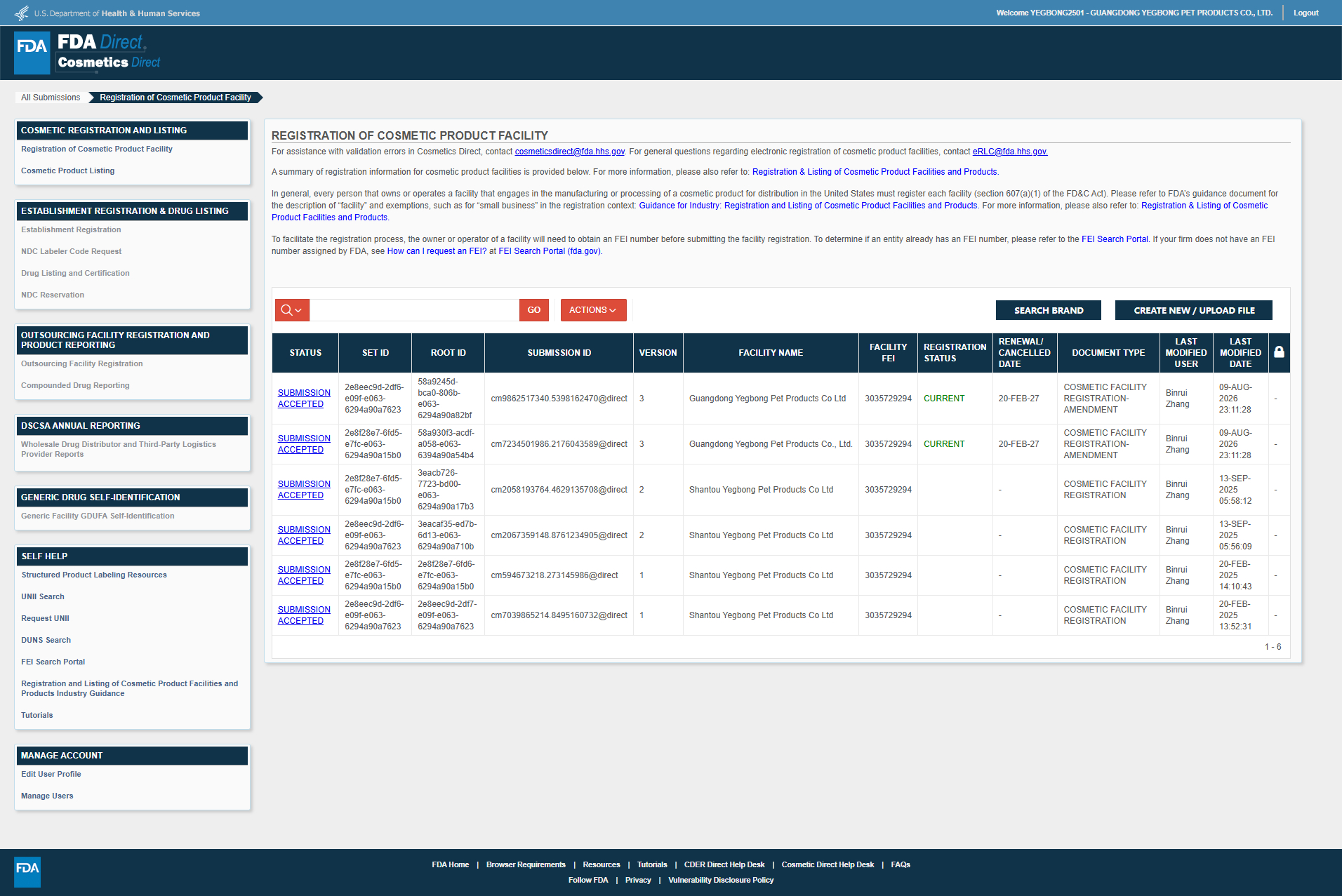The height and width of the screenshot is (896, 1342).
Task: Click Follow FDA footer link
Action: 588,880
